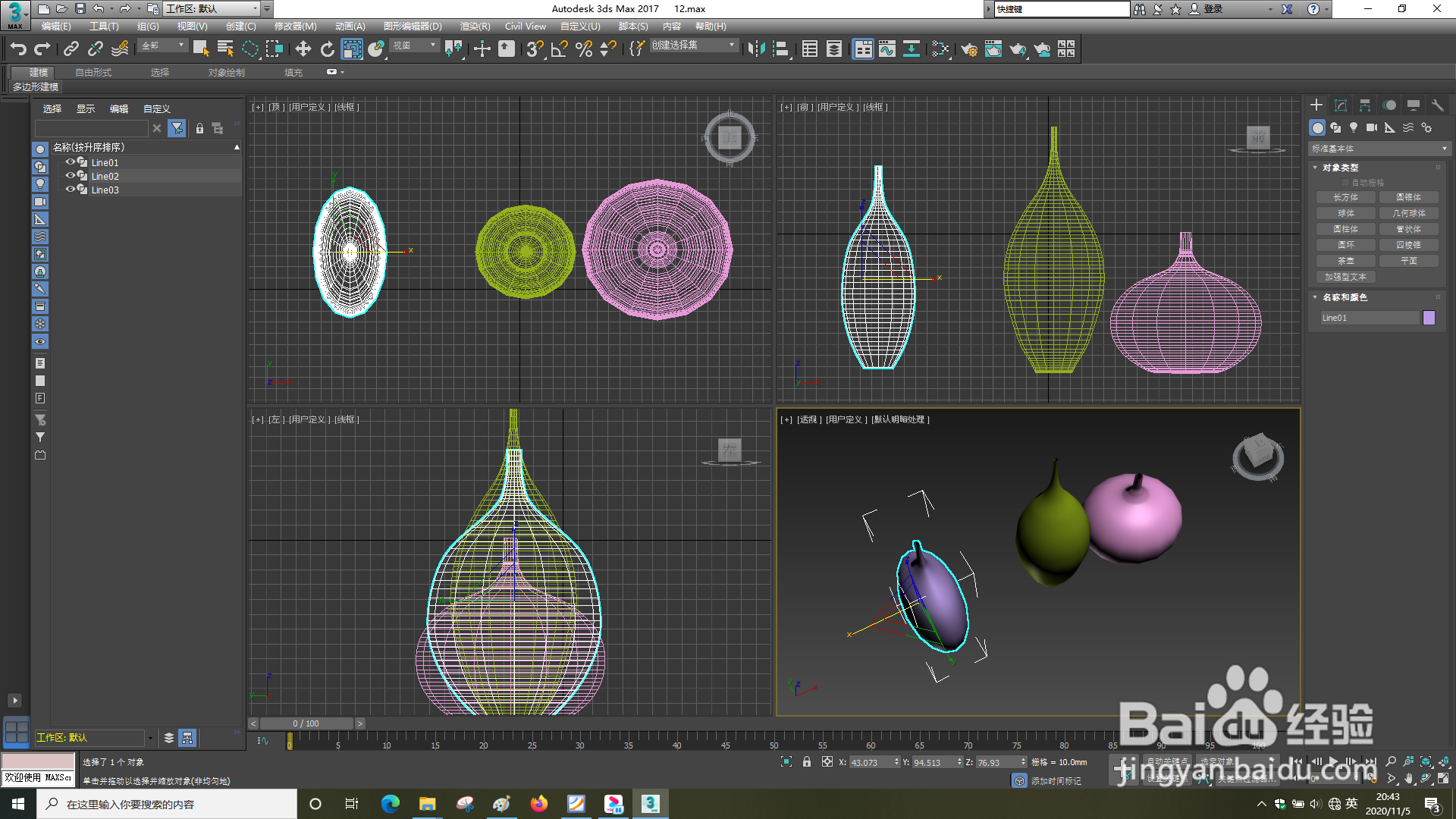
Task: Click the Select and Link chain icon
Action: [x=71, y=49]
